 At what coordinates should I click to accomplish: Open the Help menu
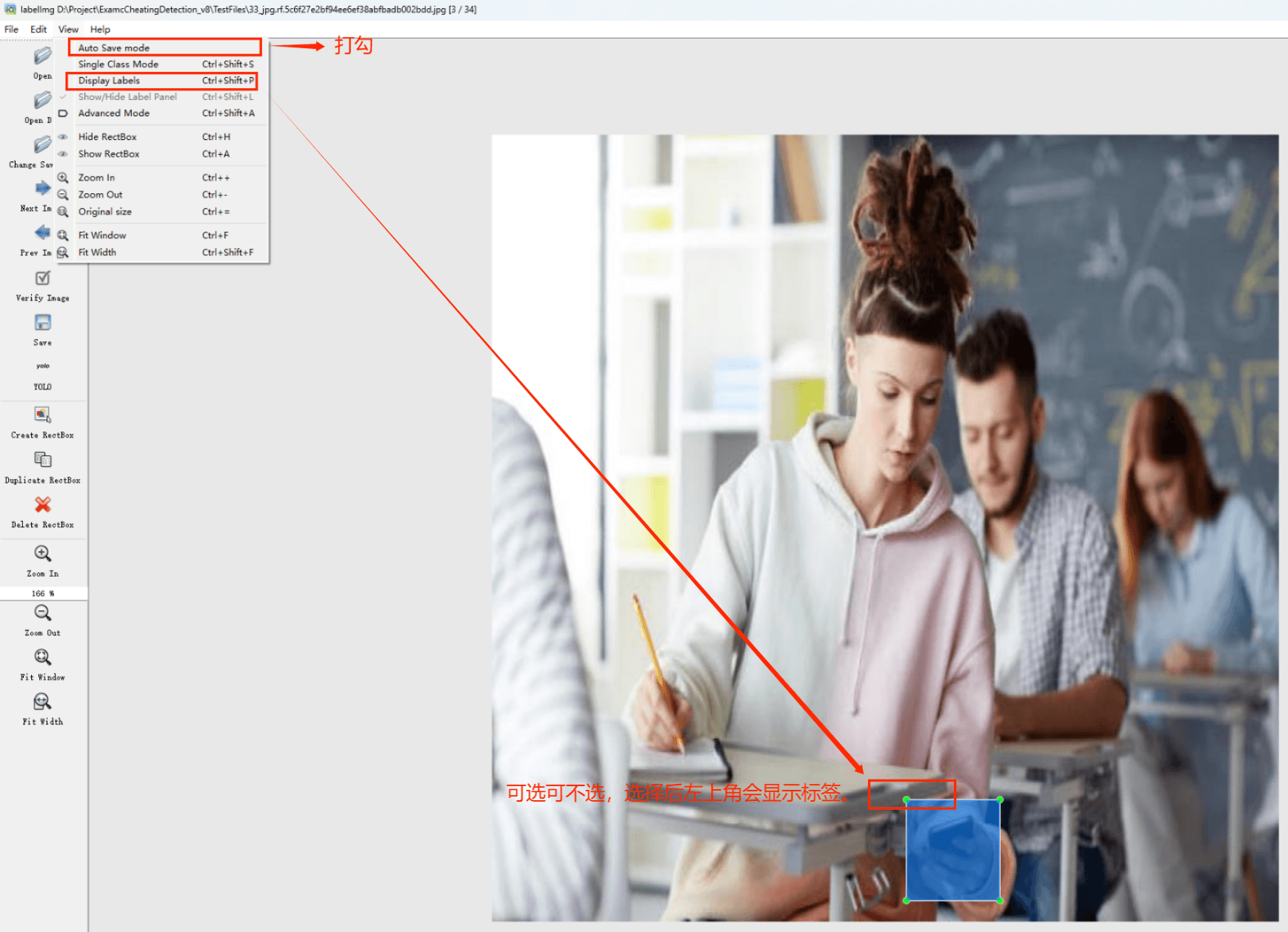pyautogui.click(x=100, y=30)
